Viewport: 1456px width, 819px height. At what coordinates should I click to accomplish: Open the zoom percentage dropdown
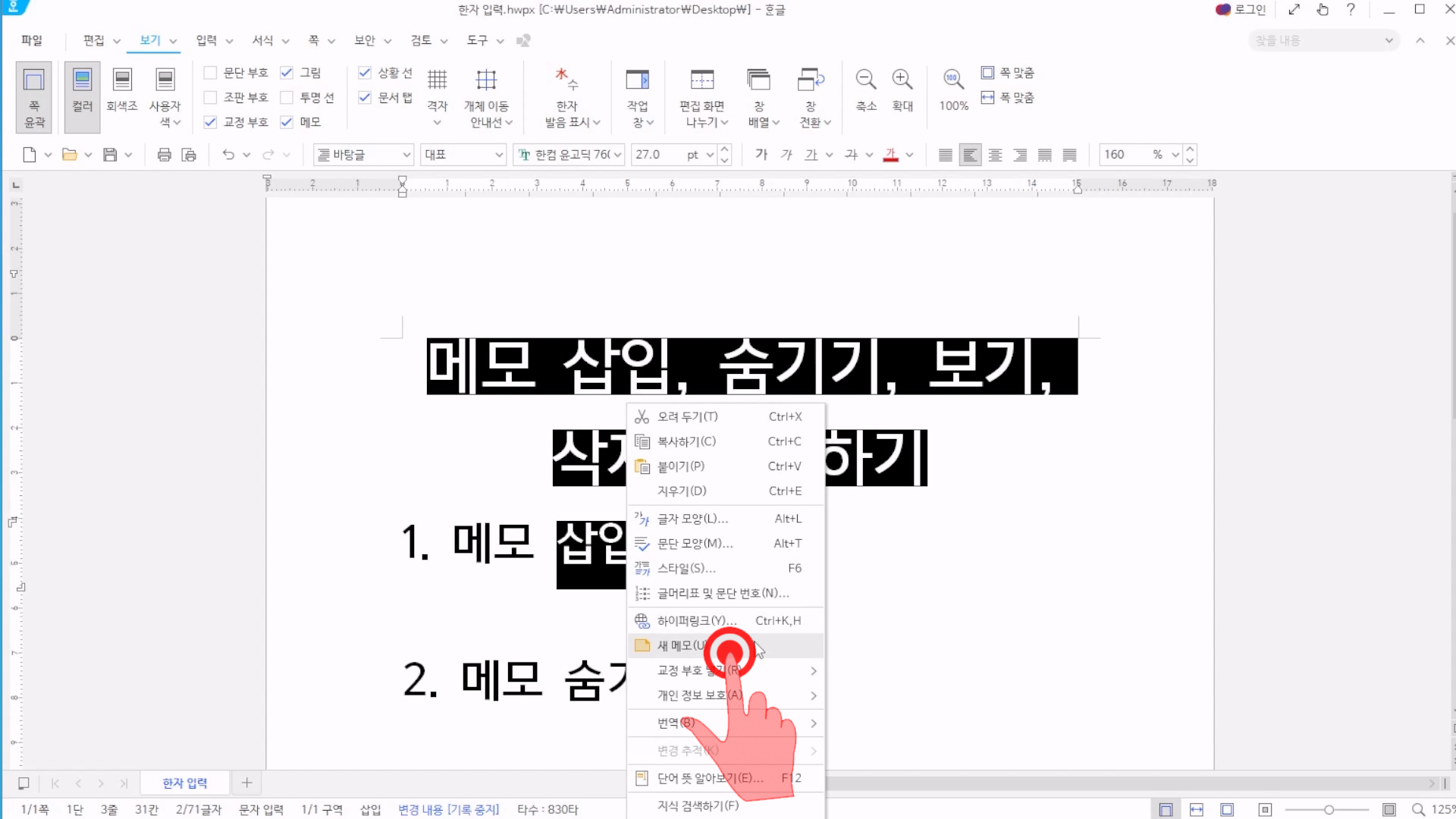click(x=1175, y=155)
